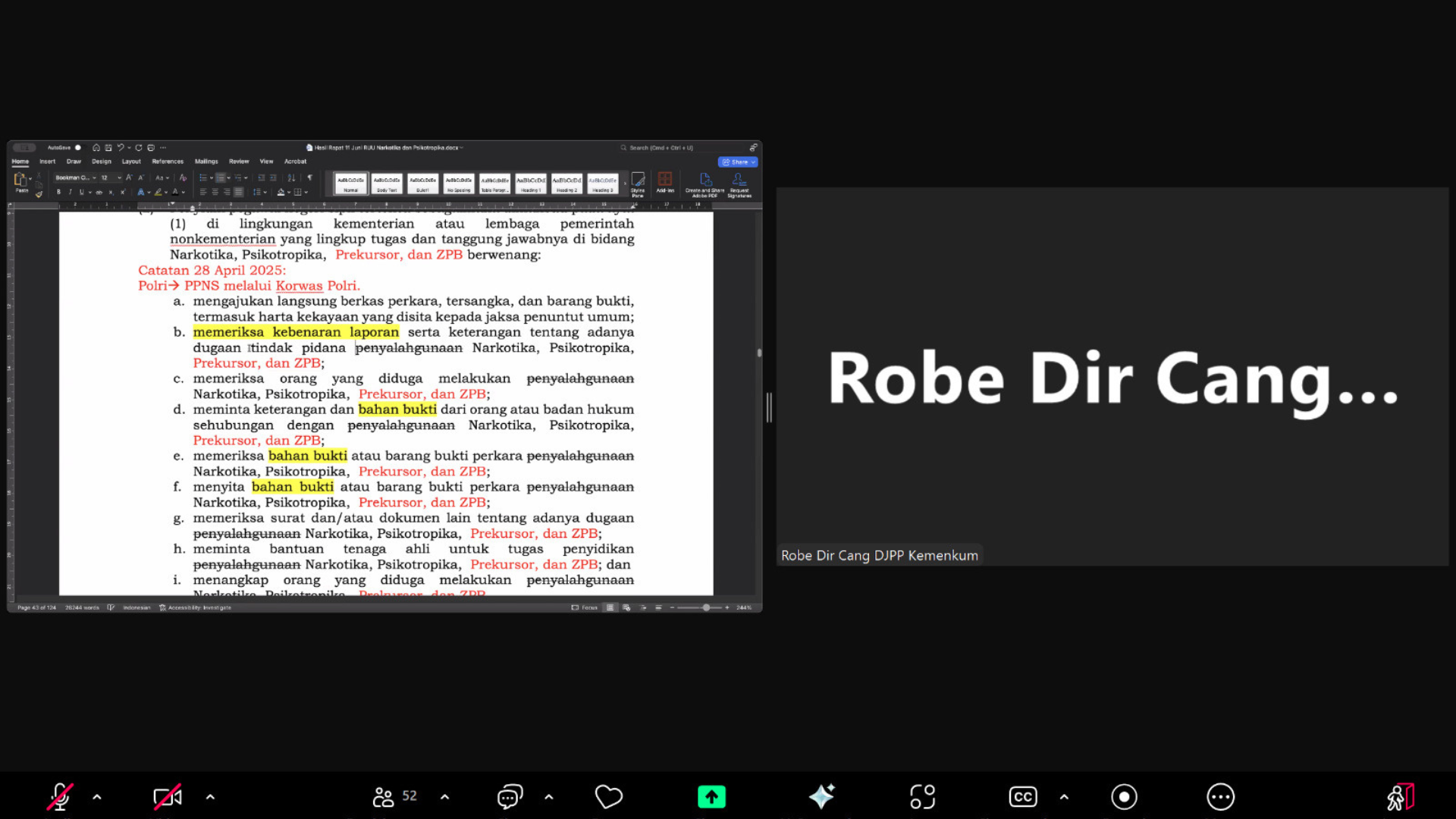Switch to the Review tab
Image resolution: width=1456 pixels, height=819 pixels.
(x=239, y=162)
